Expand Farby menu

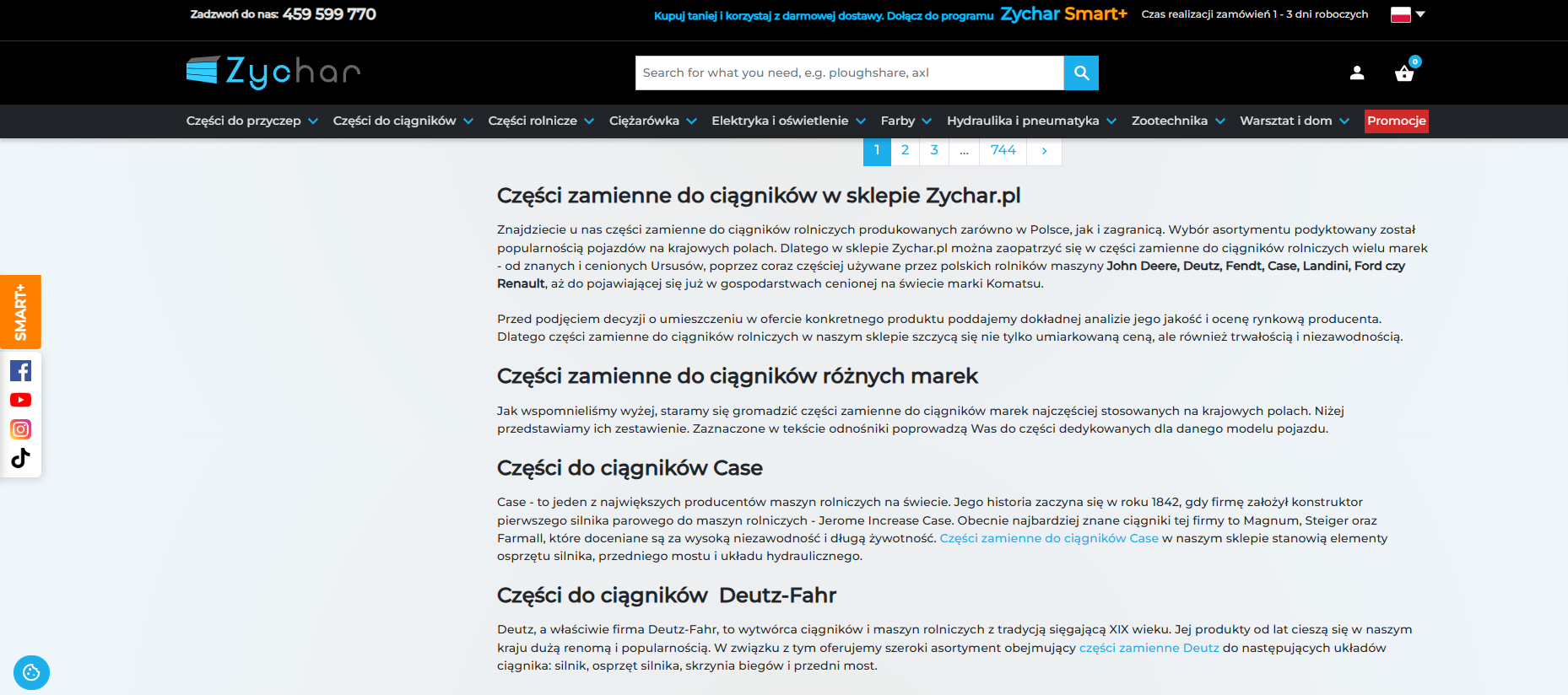[x=906, y=121]
